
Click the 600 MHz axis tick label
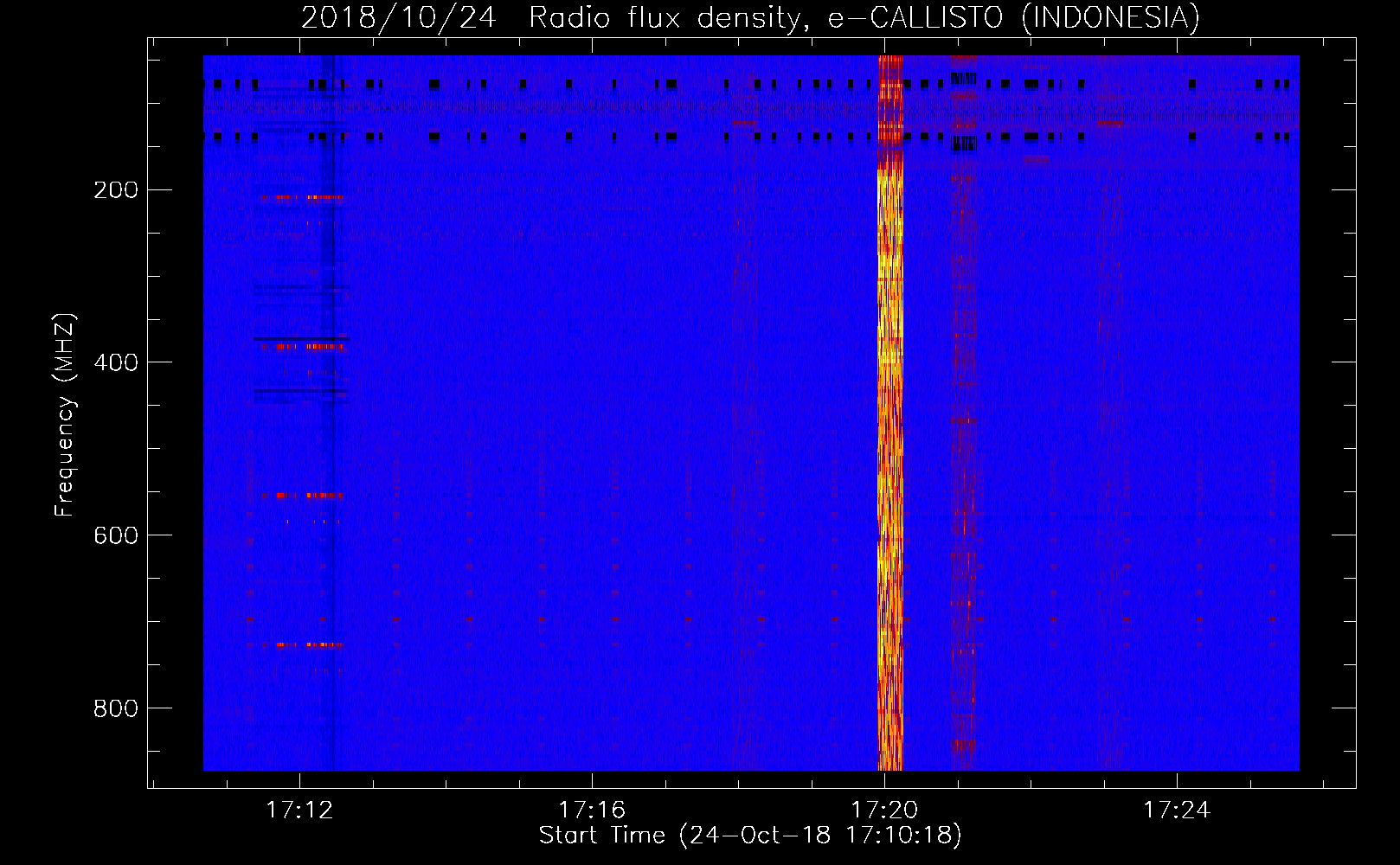tap(116, 535)
